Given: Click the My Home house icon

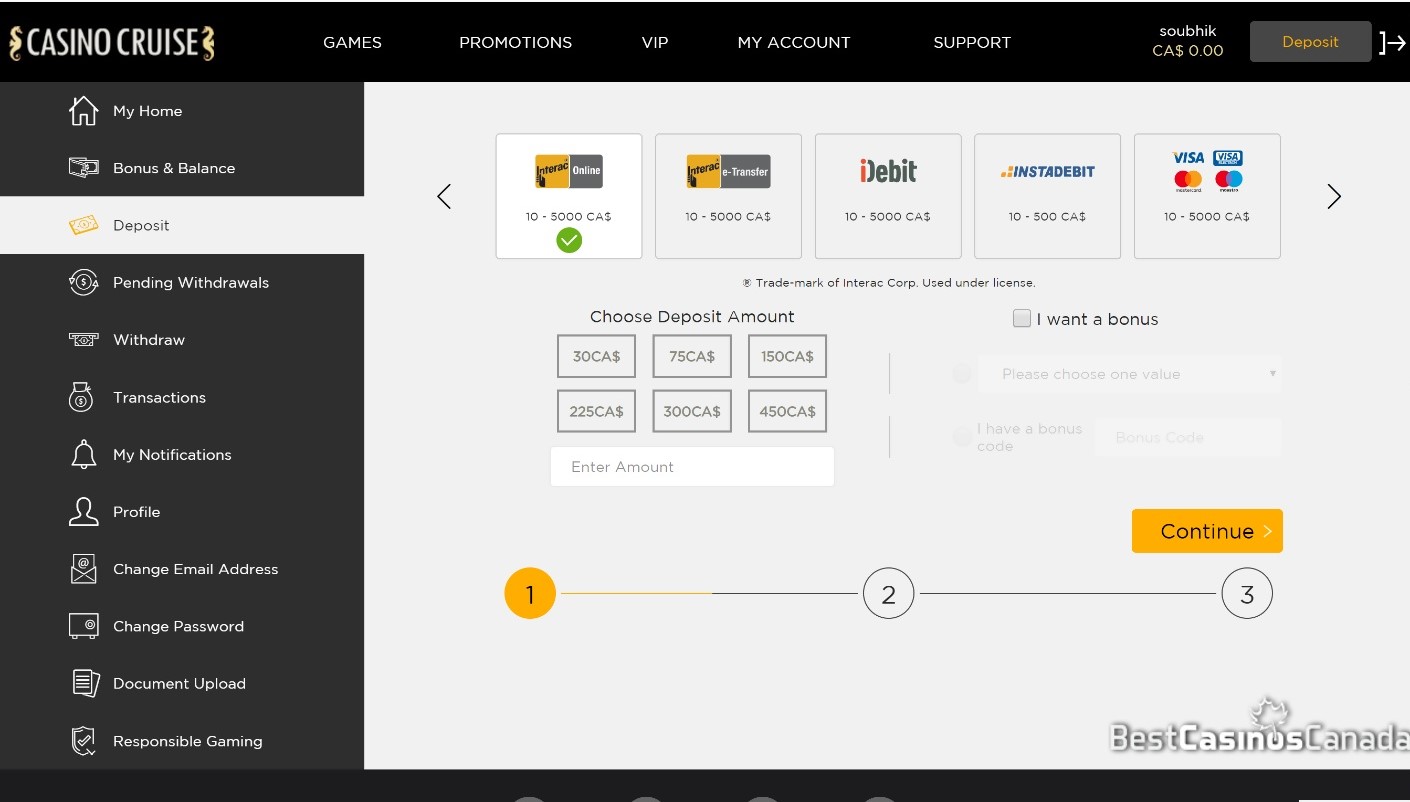Looking at the screenshot, I should click(x=84, y=111).
